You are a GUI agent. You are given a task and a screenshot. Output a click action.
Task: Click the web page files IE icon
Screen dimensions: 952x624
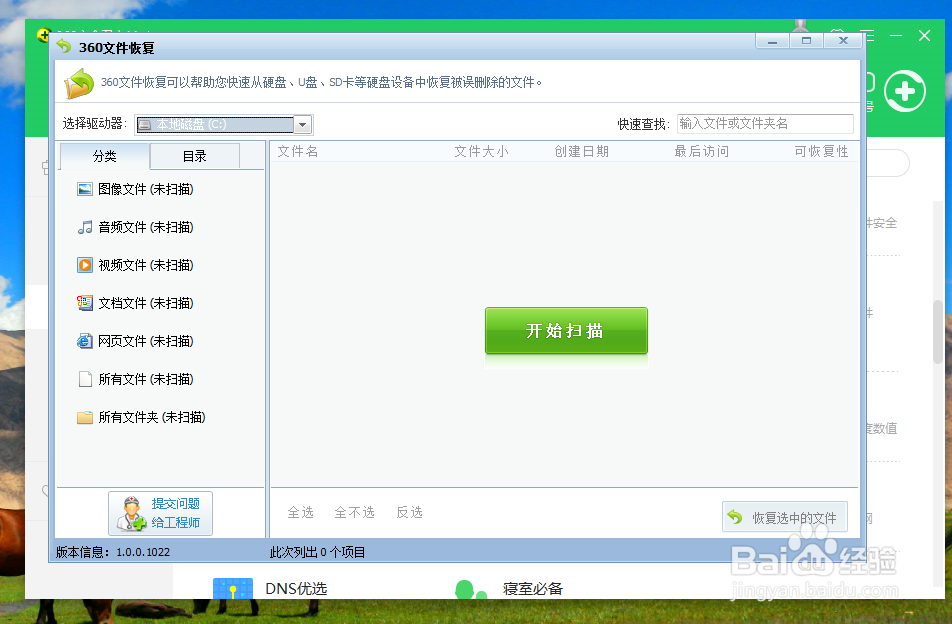(x=84, y=341)
